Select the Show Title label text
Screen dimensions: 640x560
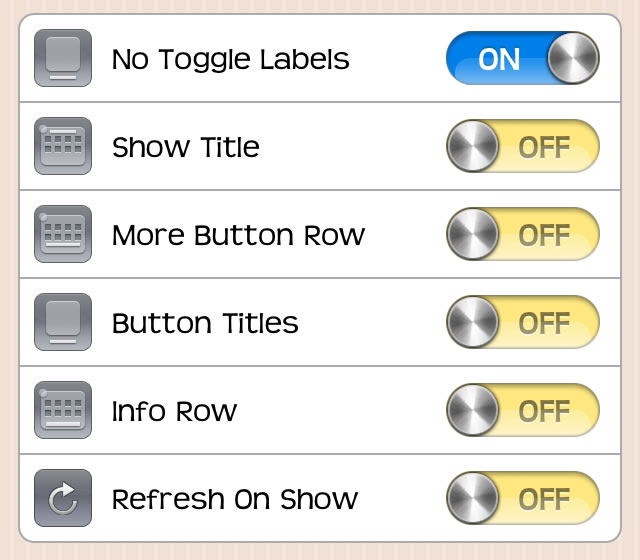coord(186,147)
